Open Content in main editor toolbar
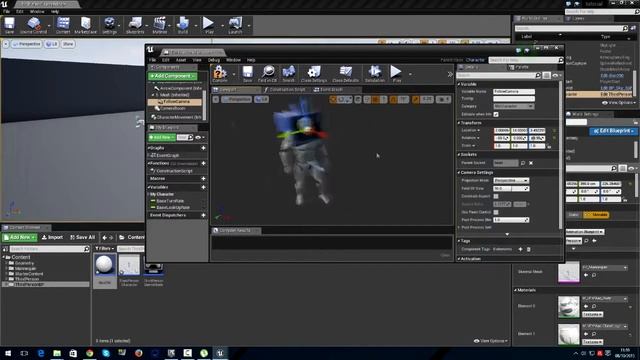The image size is (640, 360). [63, 25]
